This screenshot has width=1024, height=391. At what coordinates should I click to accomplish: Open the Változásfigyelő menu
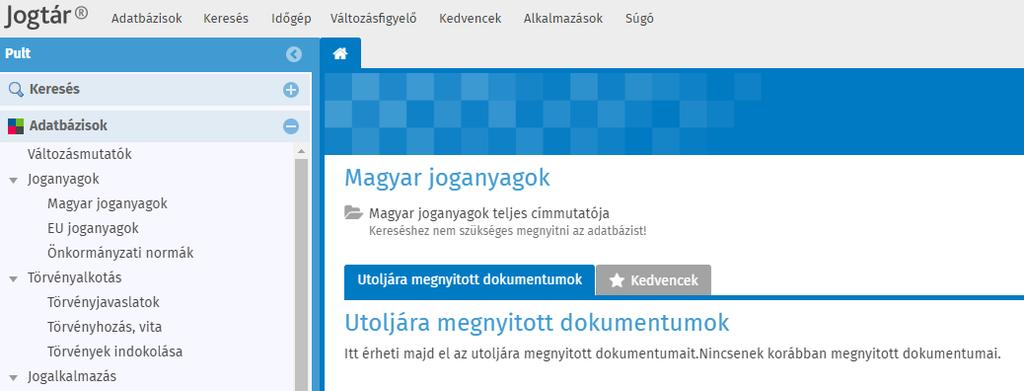coord(374,19)
